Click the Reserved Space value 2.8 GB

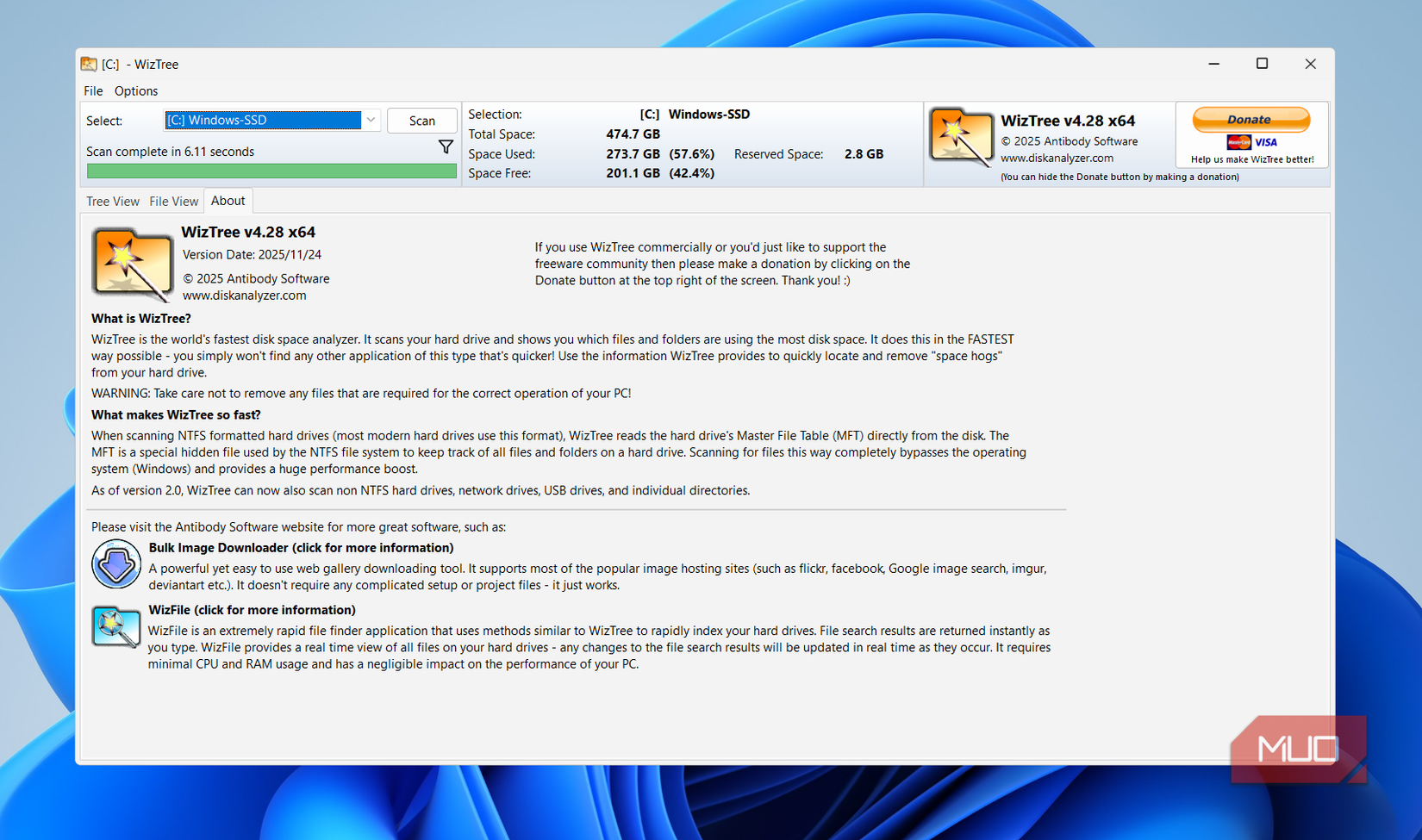(x=864, y=154)
